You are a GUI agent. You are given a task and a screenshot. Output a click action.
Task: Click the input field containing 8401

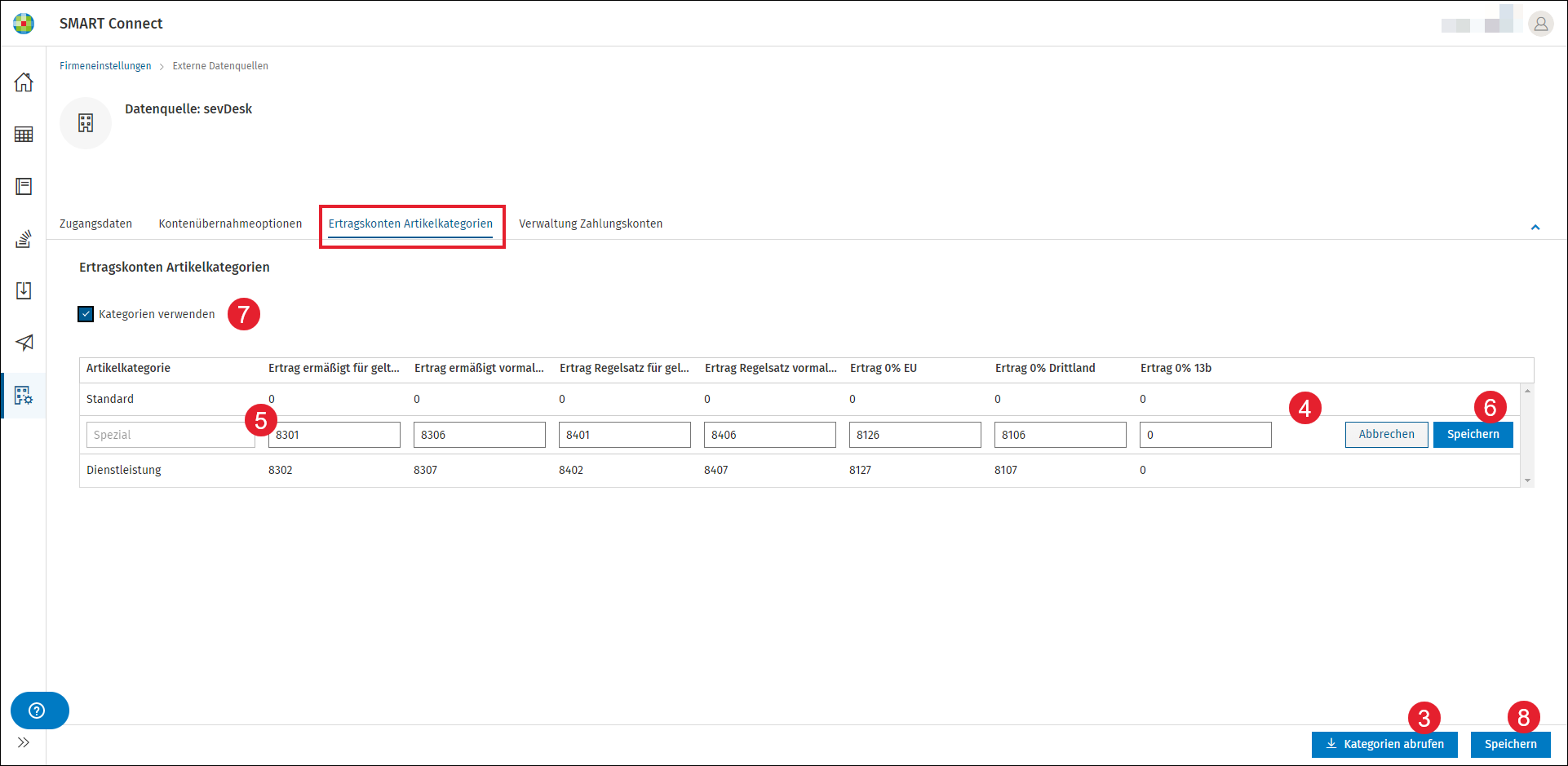click(625, 435)
